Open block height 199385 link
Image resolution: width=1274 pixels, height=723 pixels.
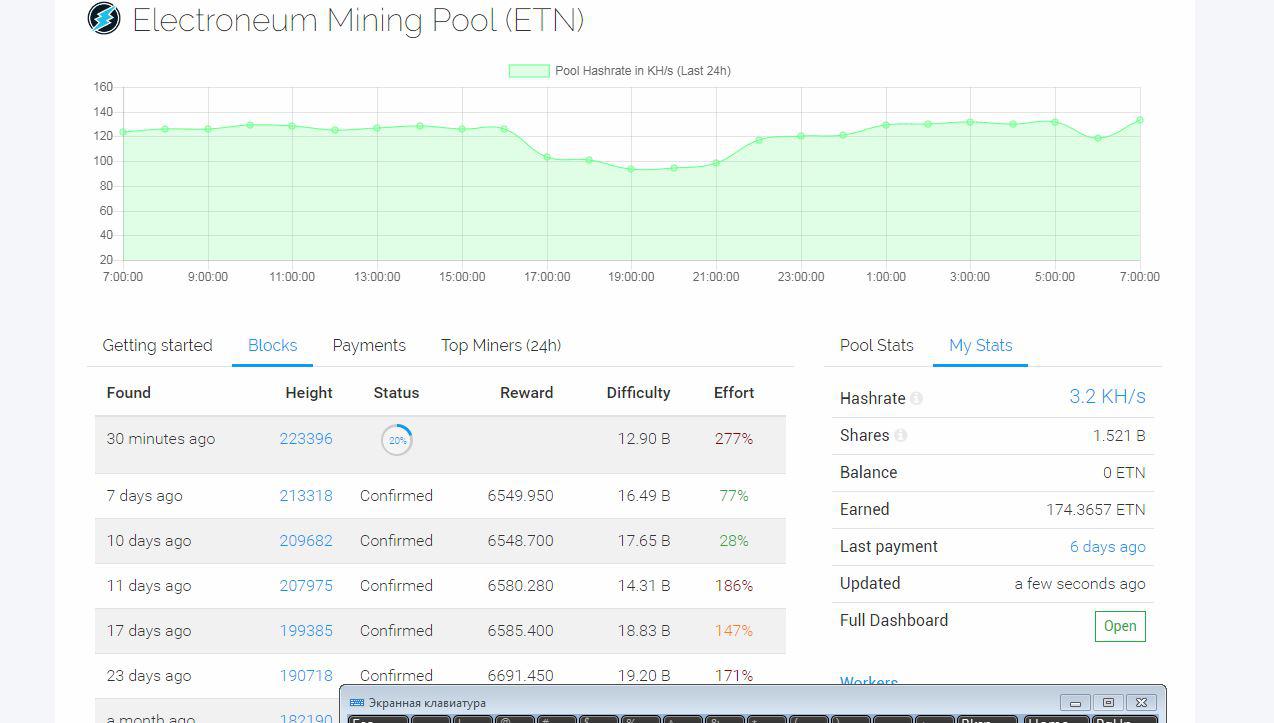pyautogui.click(x=306, y=631)
